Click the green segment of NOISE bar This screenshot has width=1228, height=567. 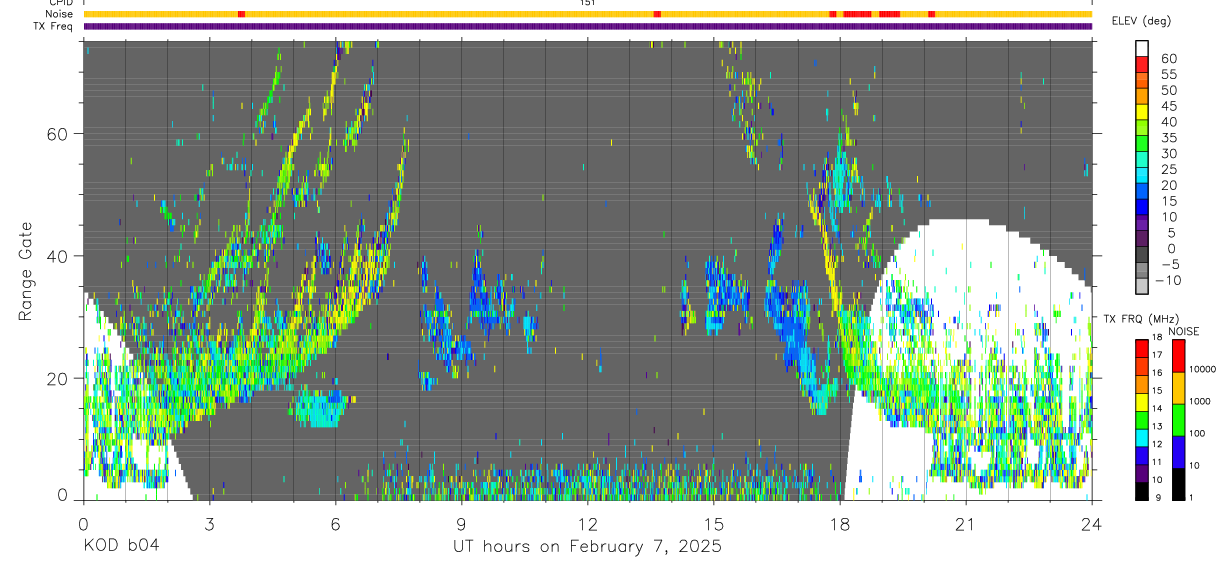[1178, 420]
